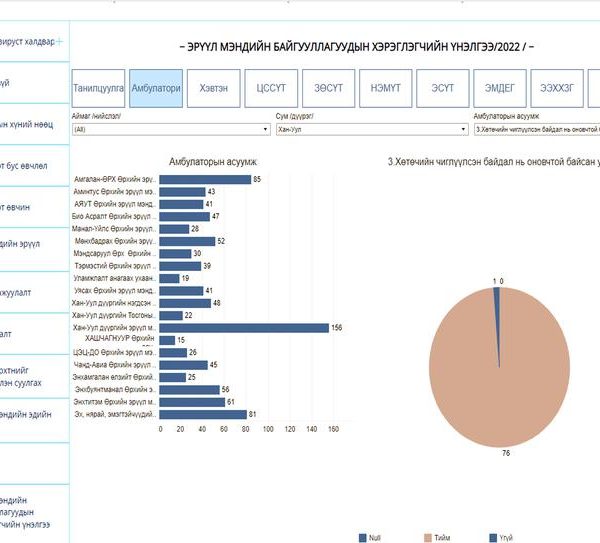Click the pie chart question title text
Image resolution: width=600 pixels, height=543 pixels.
click(494, 162)
